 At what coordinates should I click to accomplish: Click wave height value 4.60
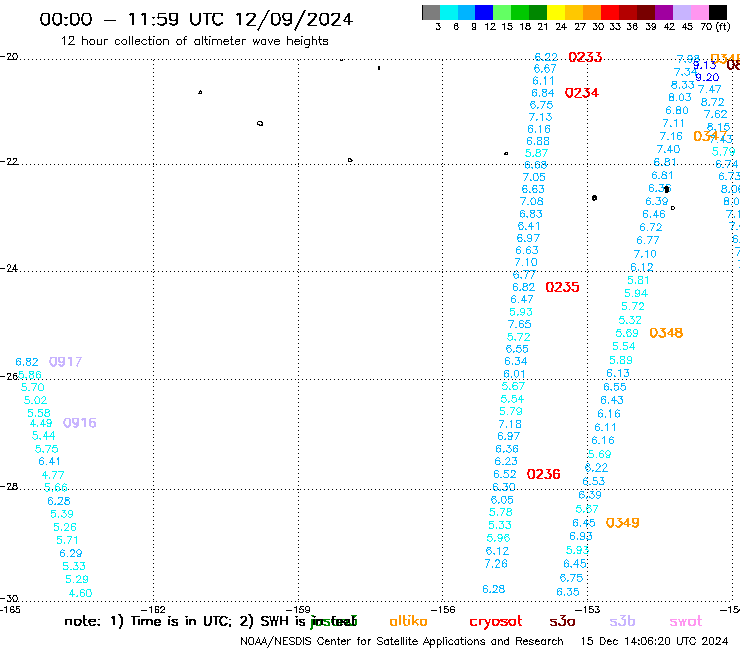81,593
